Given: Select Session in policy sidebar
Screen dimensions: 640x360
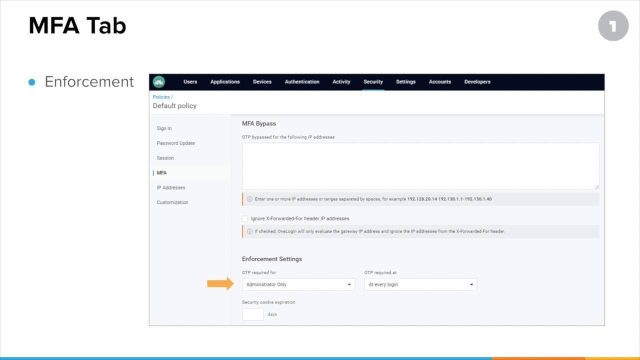Looking at the screenshot, I should tap(165, 158).
